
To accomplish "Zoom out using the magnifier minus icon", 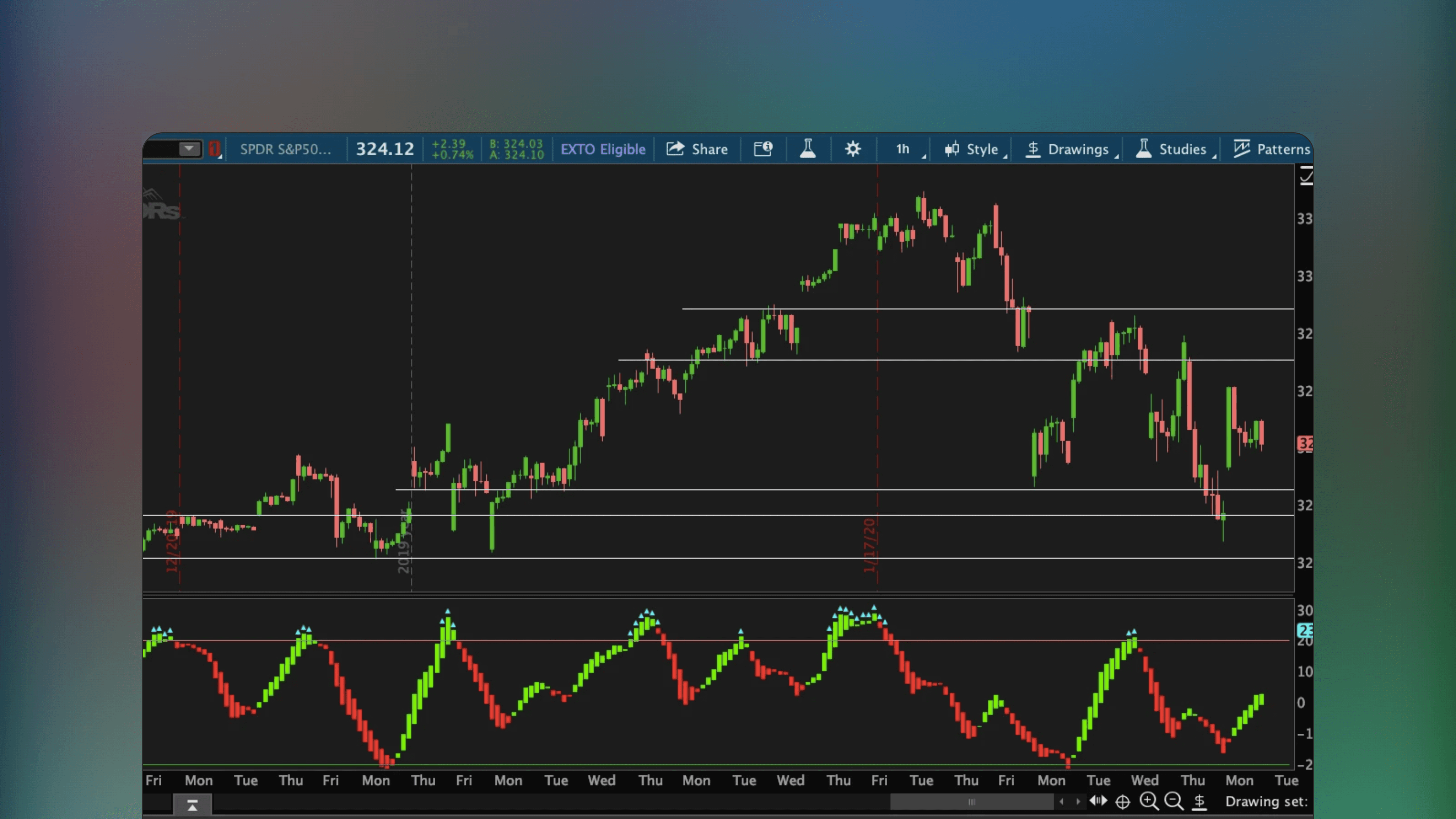I will [x=1174, y=802].
